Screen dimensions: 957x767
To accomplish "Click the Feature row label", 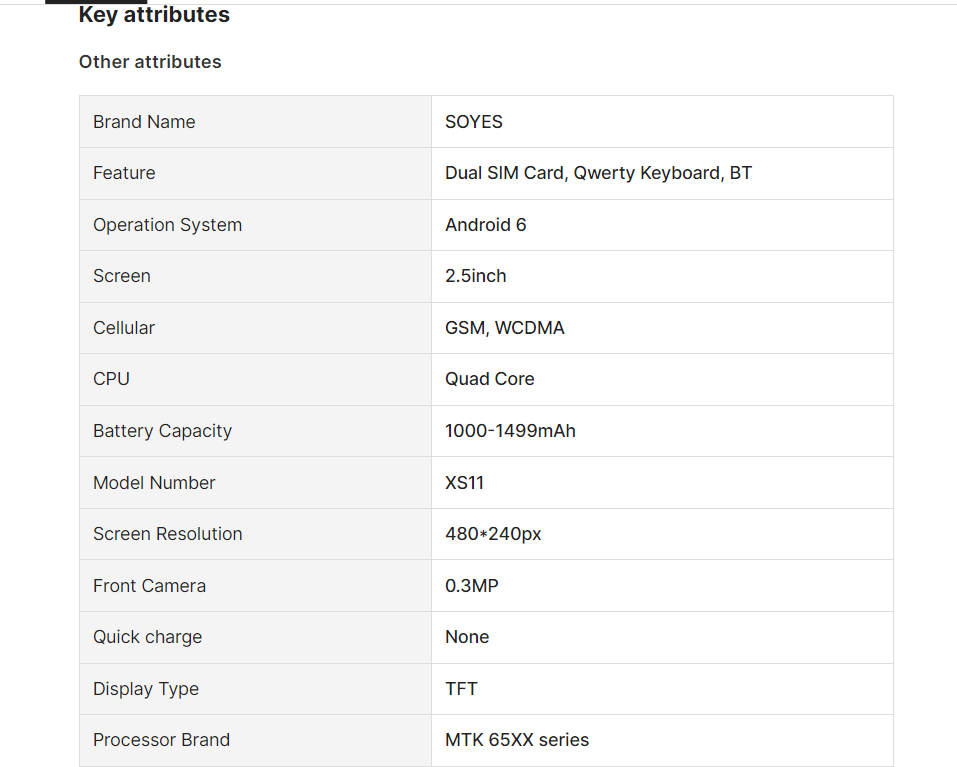I will click(x=124, y=173).
